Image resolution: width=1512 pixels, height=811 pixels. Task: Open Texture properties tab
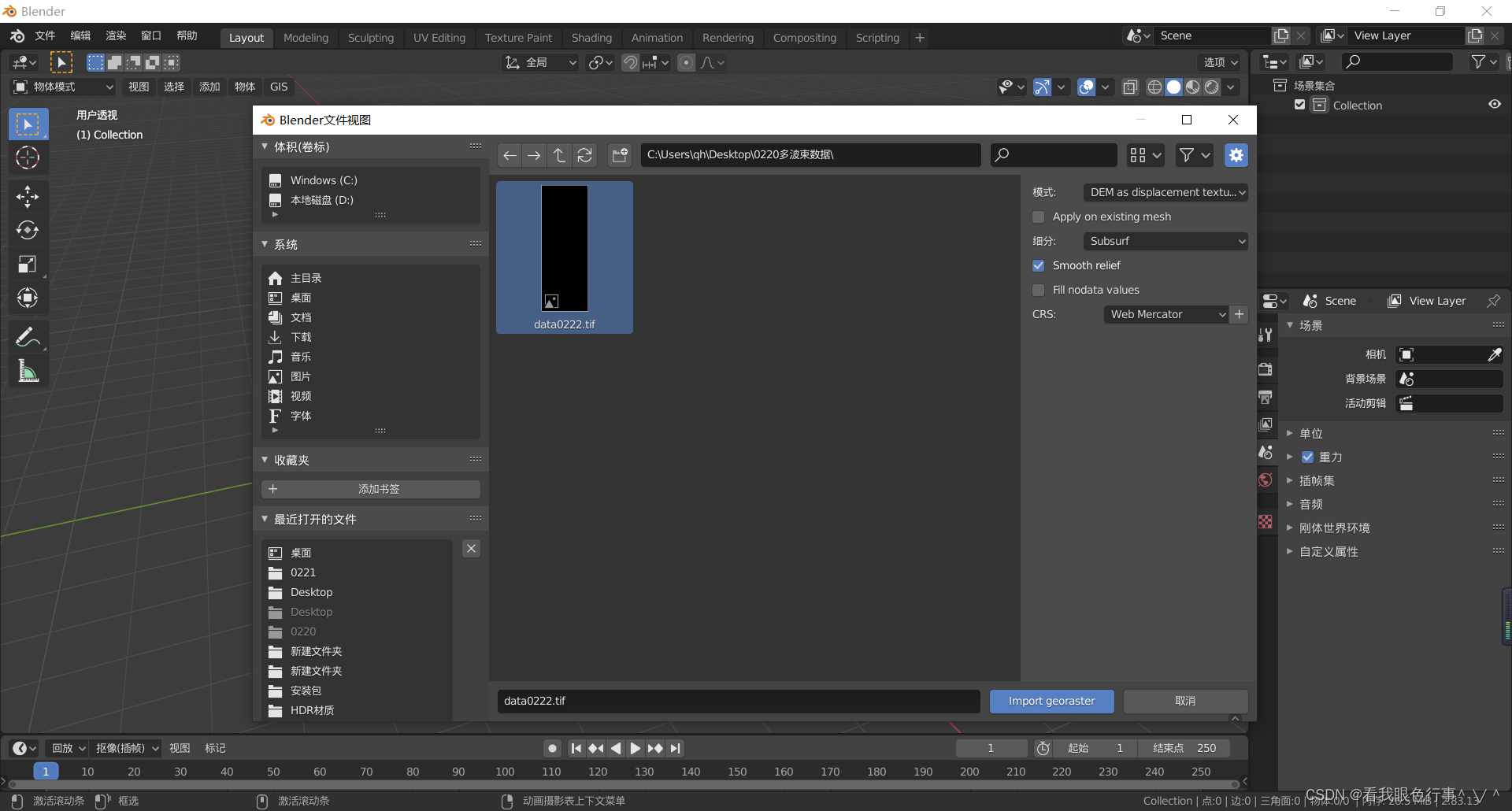click(x=1266, y=521)
